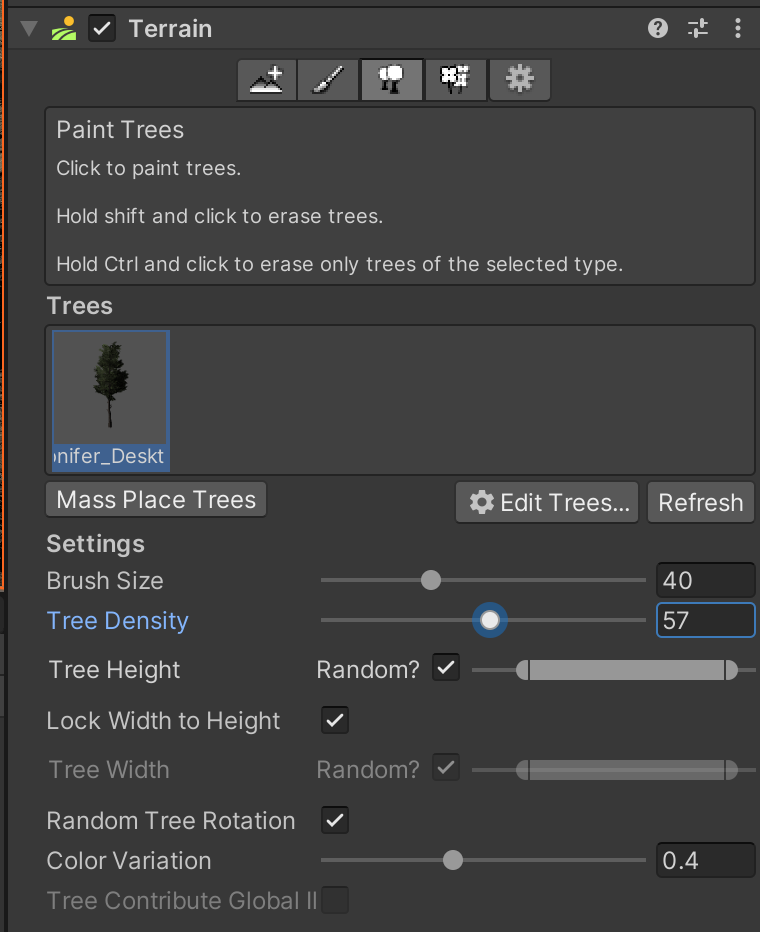Open Terrain component help reference
The image size is (760, 932).
[x=658, y=28]
